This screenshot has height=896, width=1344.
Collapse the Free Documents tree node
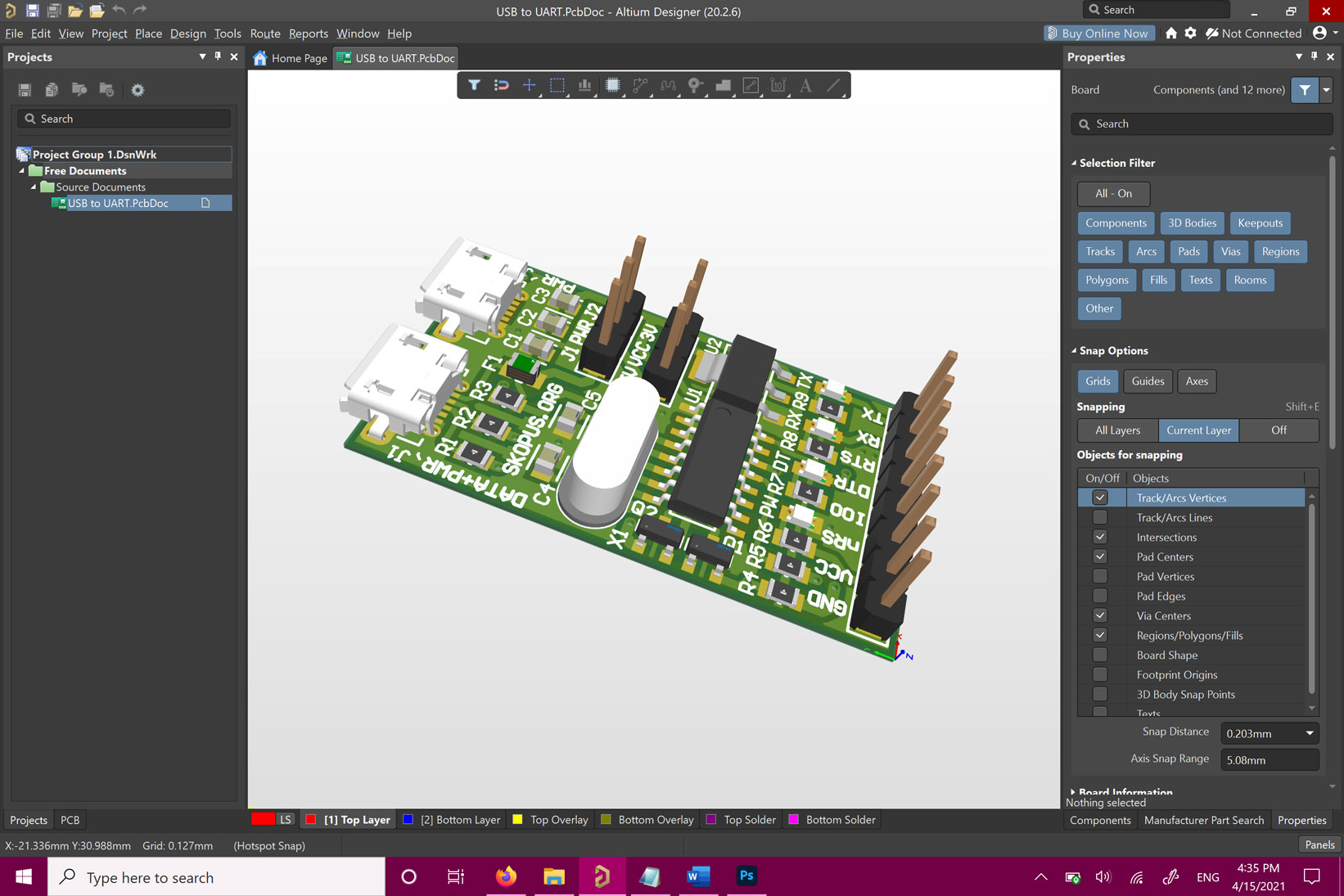(22, 171)
